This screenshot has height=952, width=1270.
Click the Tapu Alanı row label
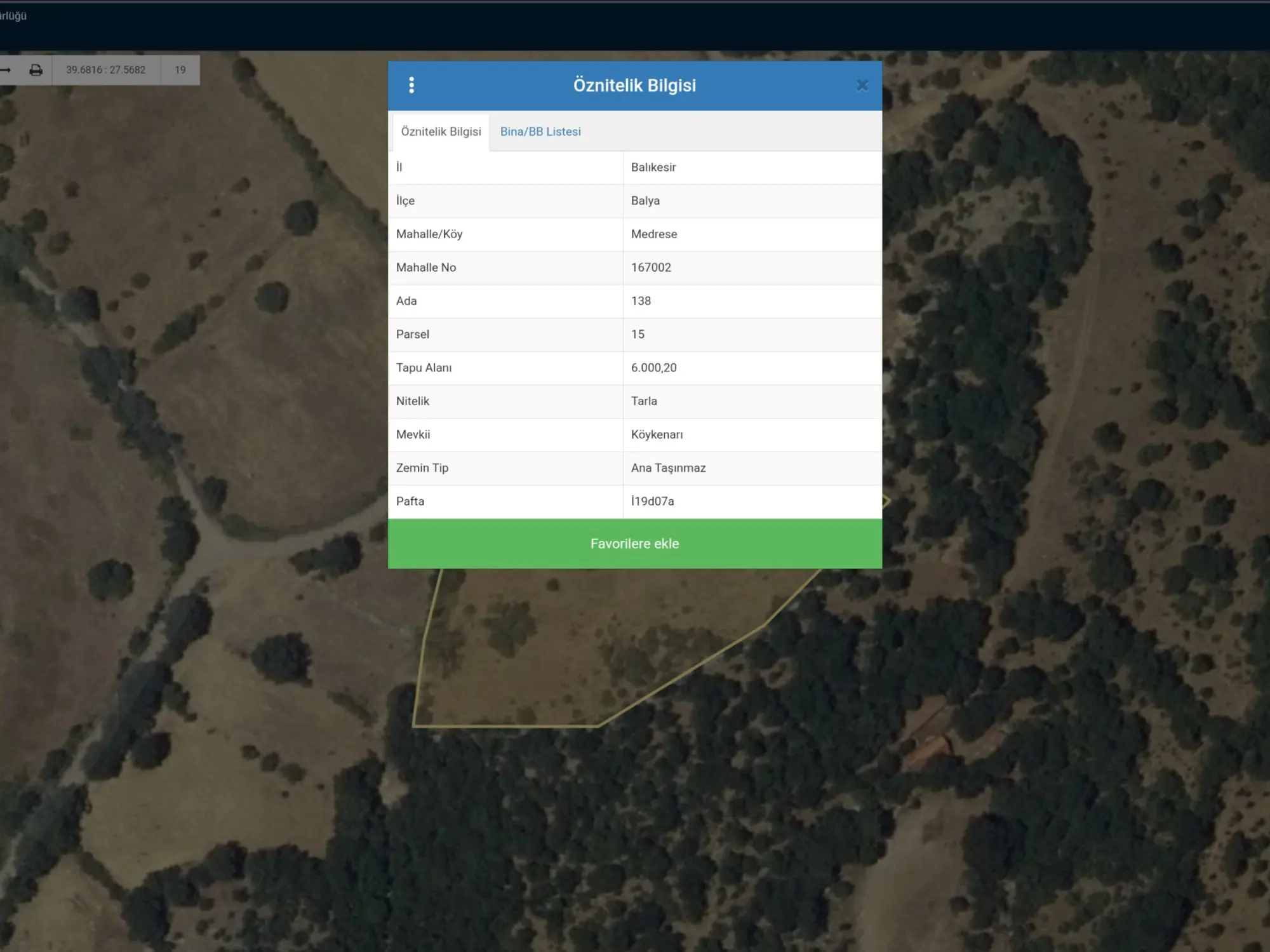pyautogui.click(x=424, y=368)
